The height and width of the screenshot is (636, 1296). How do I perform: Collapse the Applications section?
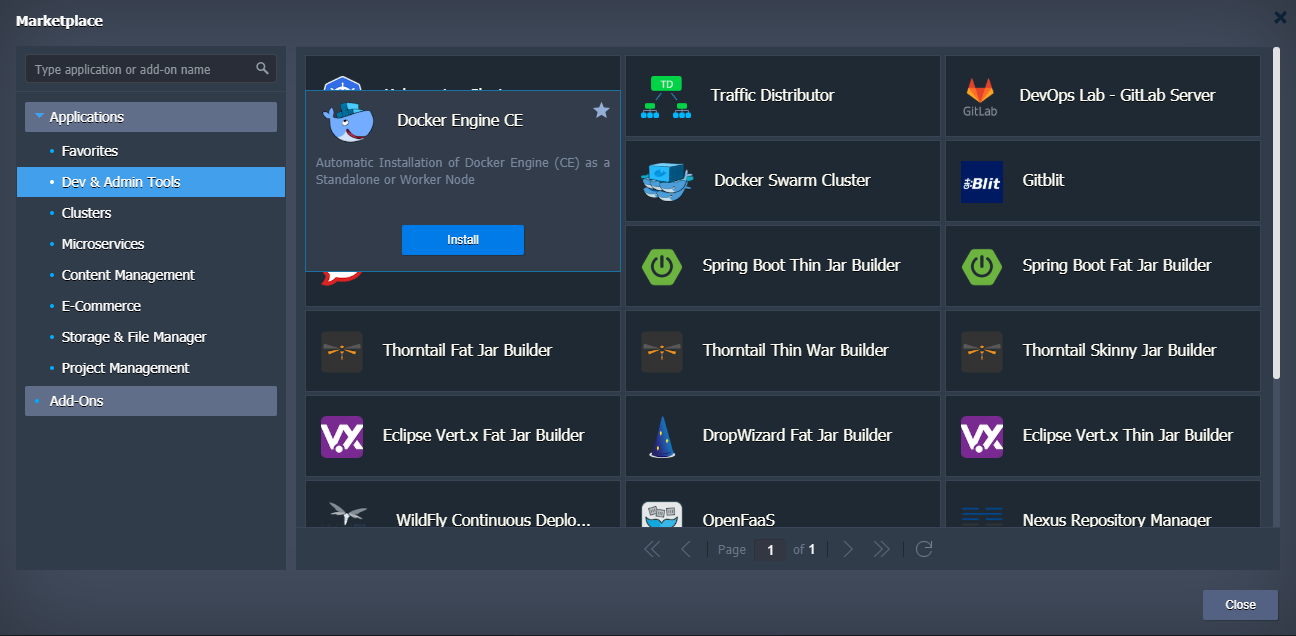(40, 117)
